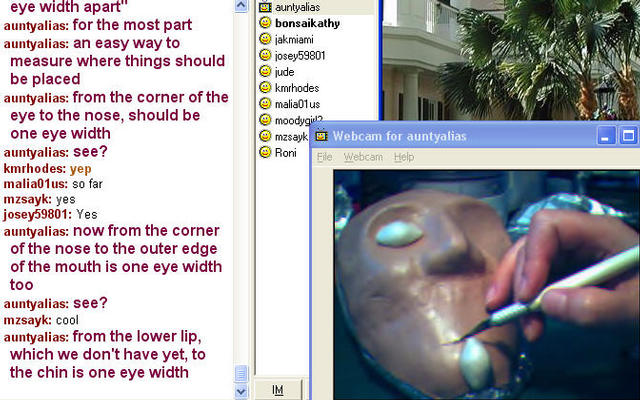
Task: Click smiley icon beside malia01us
Action: click(x=265, y=104)
